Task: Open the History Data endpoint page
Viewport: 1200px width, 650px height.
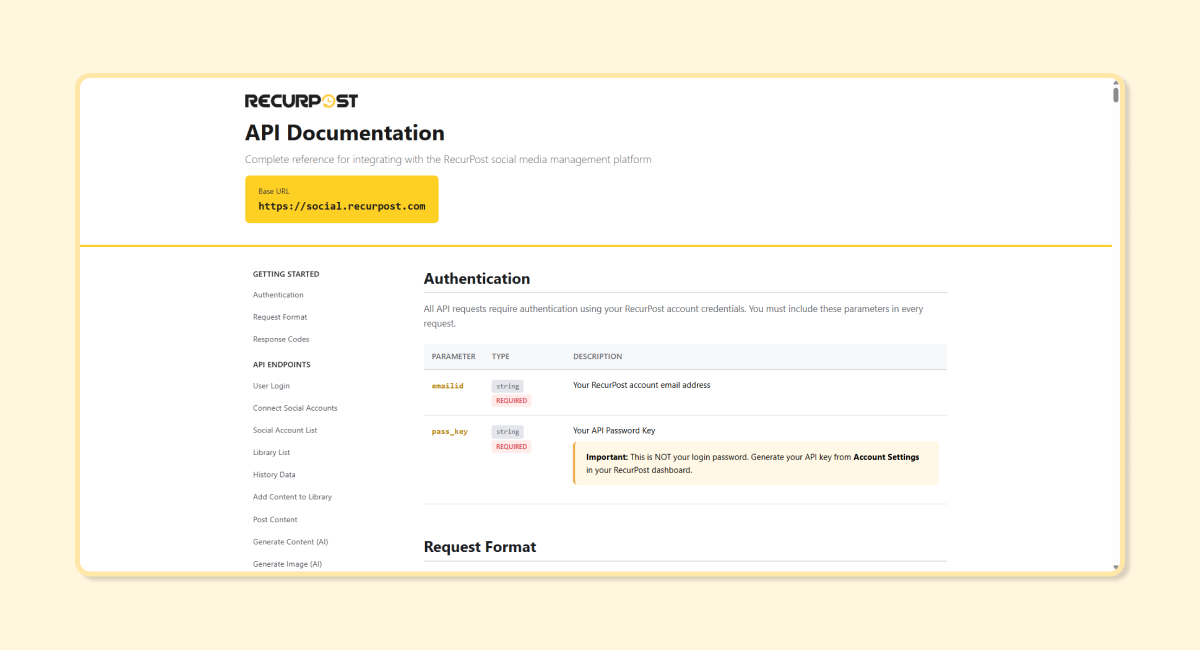Action: 272,474
